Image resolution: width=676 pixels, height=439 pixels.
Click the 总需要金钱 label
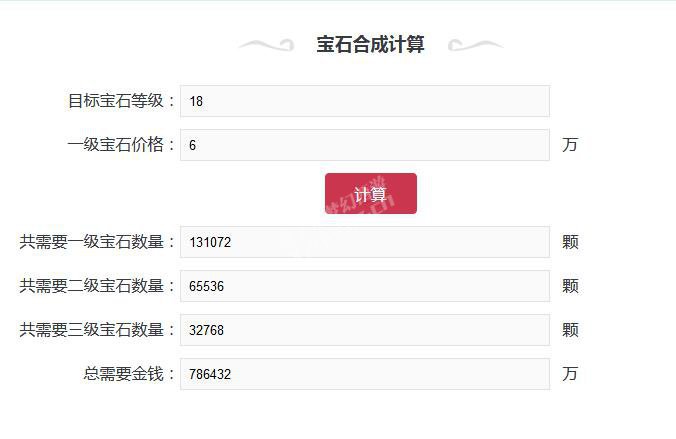pos(130,373)
